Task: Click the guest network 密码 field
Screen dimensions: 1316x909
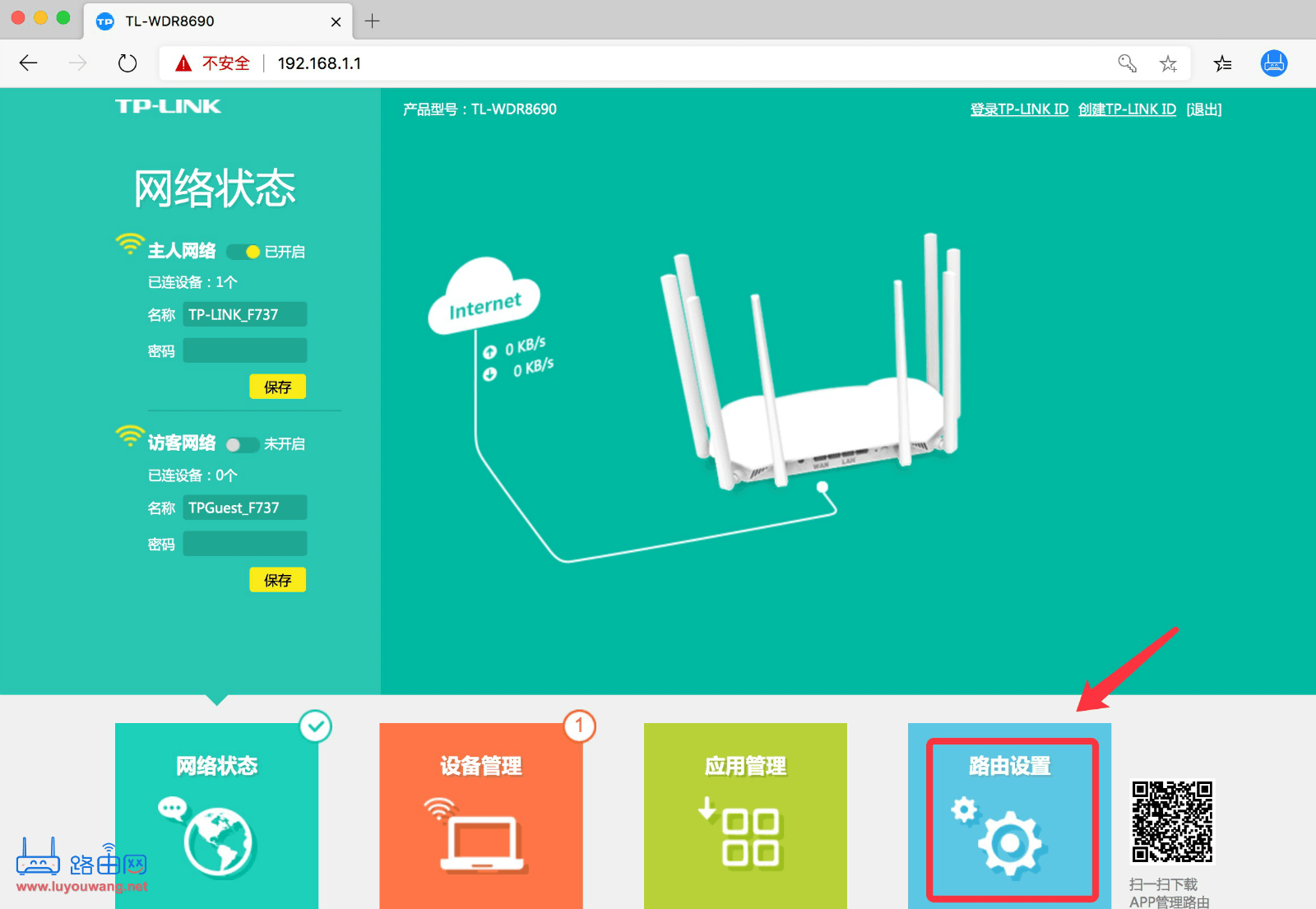Action: (x=245, y=544)
